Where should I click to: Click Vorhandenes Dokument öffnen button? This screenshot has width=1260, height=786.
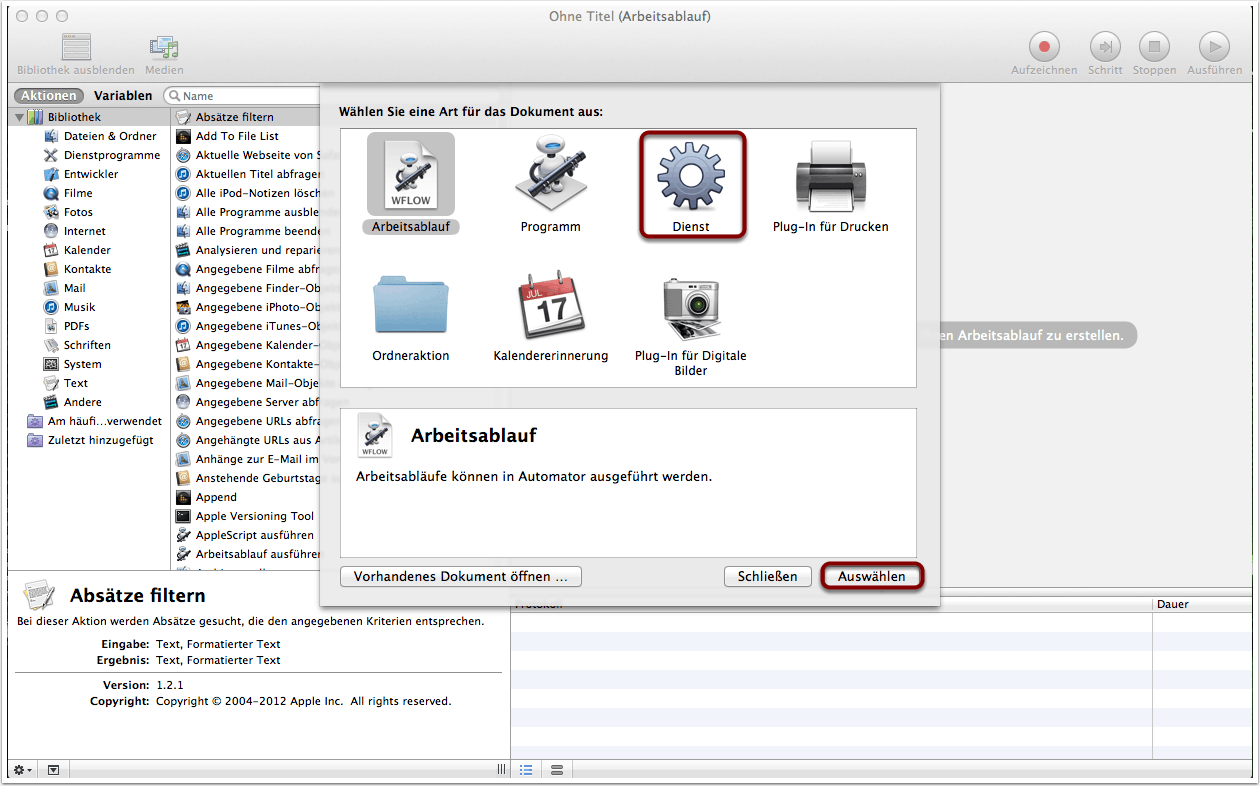tap(461, 576)
